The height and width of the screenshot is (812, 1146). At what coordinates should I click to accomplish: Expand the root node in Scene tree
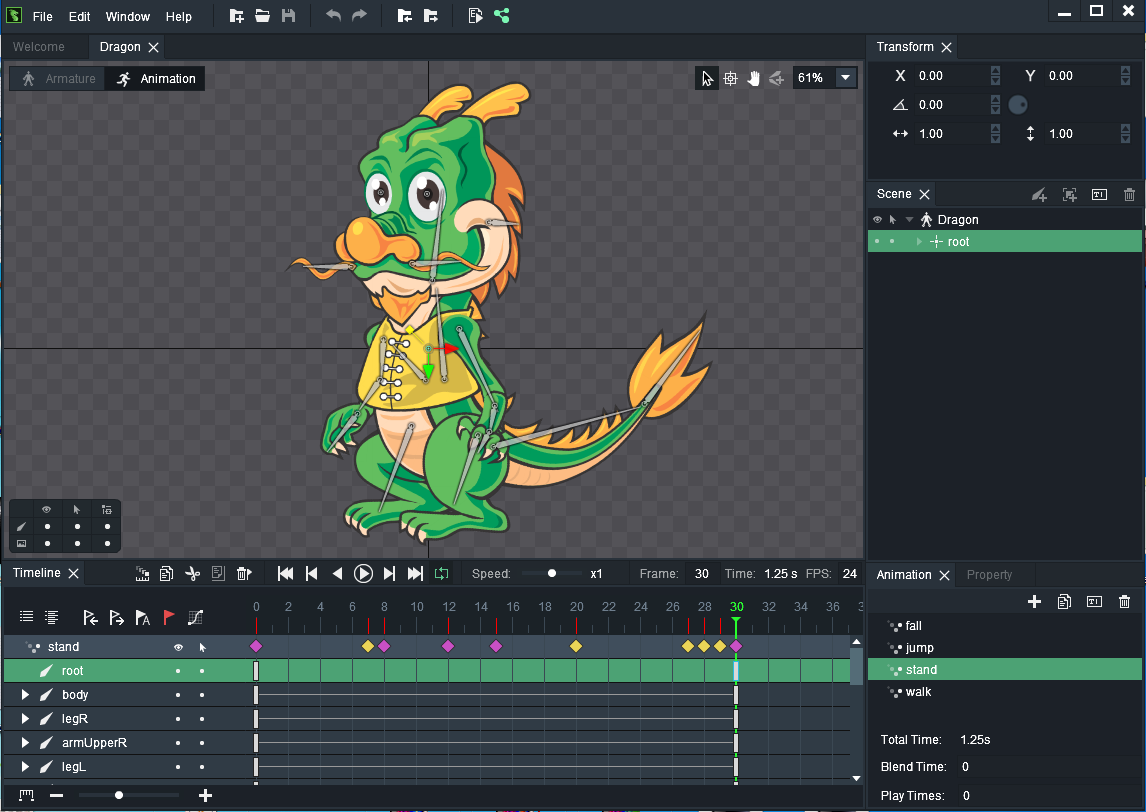tap(918, 242)
